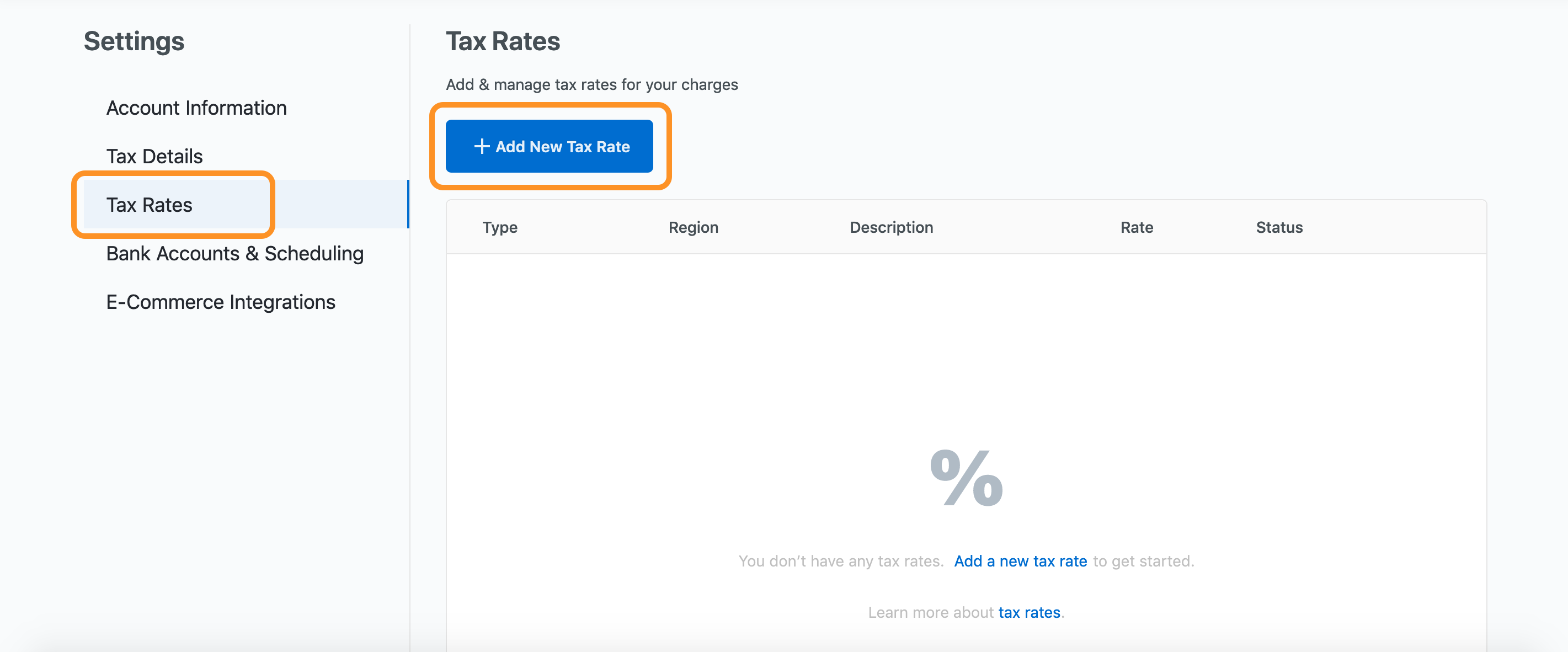The width and height of the screenshot is (1568, 652).
Task: Click the Status column header
Action: 1279,227
